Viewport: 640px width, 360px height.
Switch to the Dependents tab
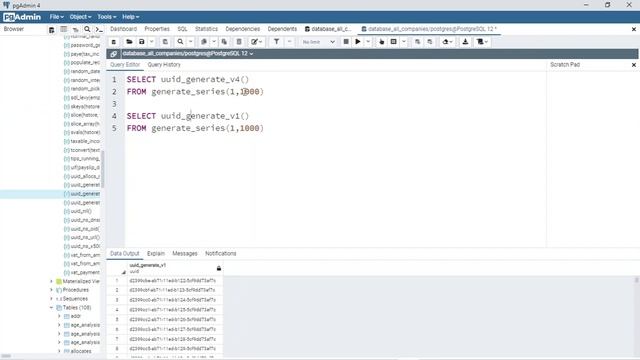[282, 29]
